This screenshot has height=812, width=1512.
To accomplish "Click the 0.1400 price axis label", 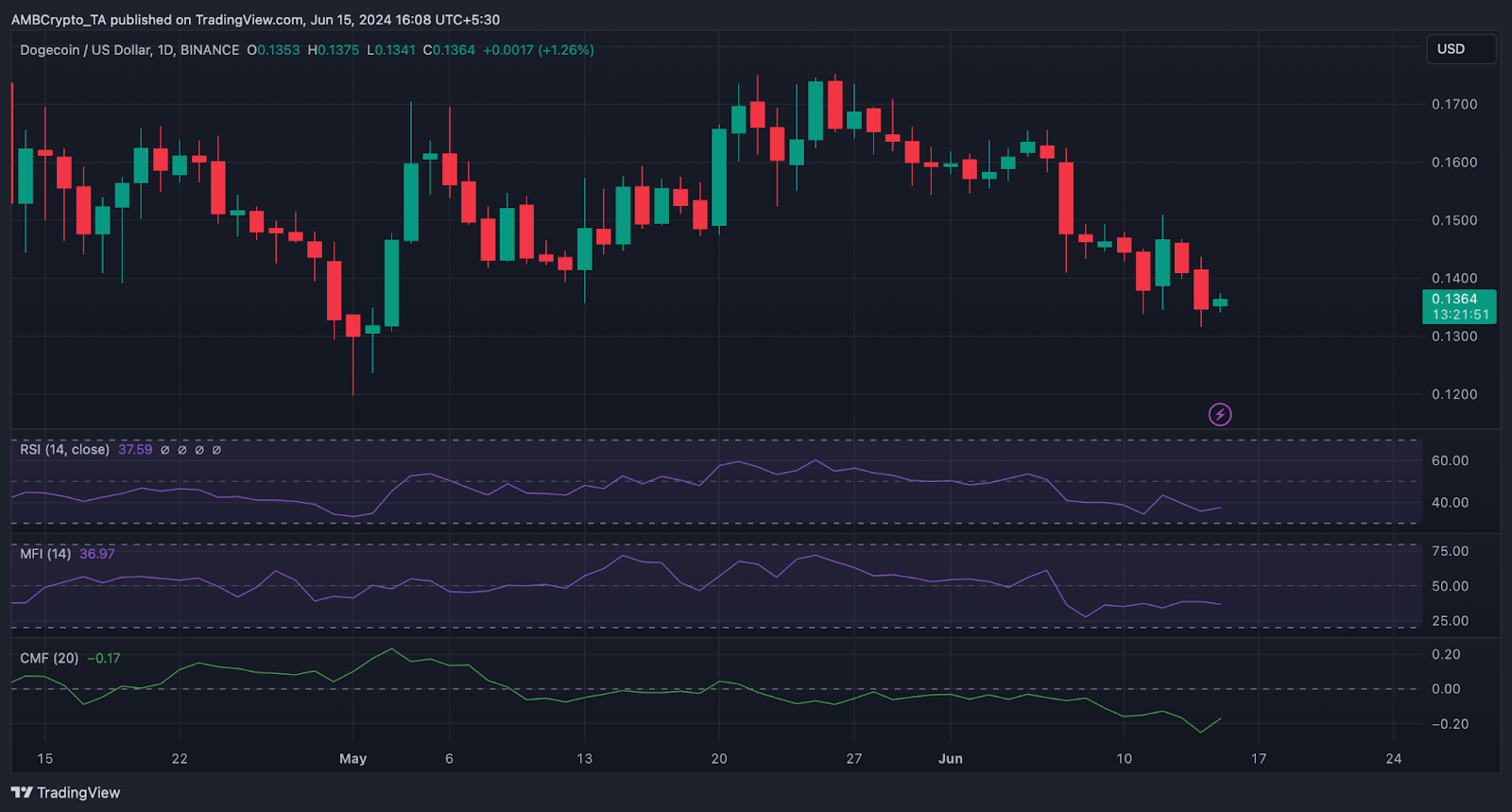I will 1454,278.
